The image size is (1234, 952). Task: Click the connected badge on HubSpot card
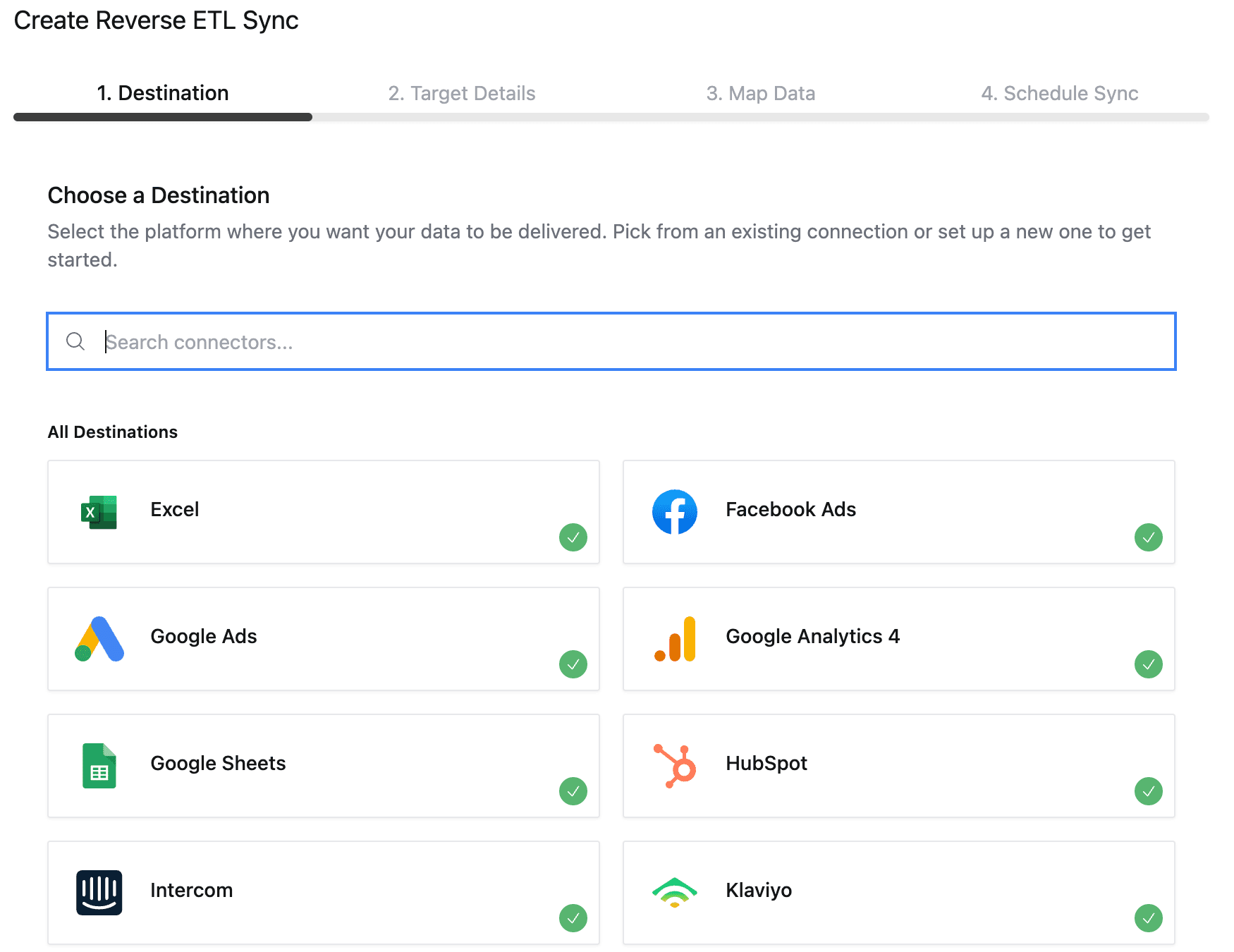point(1149,791)
